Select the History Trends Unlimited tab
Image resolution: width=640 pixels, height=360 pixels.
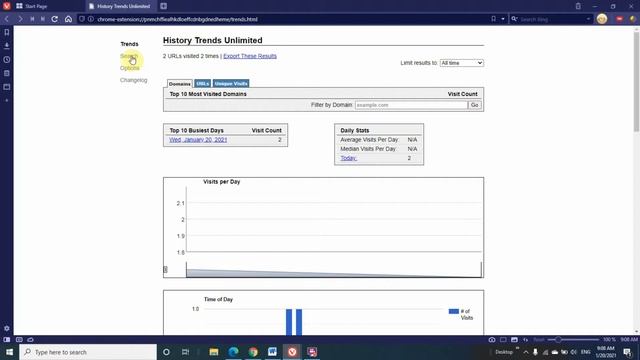(120, 6)
